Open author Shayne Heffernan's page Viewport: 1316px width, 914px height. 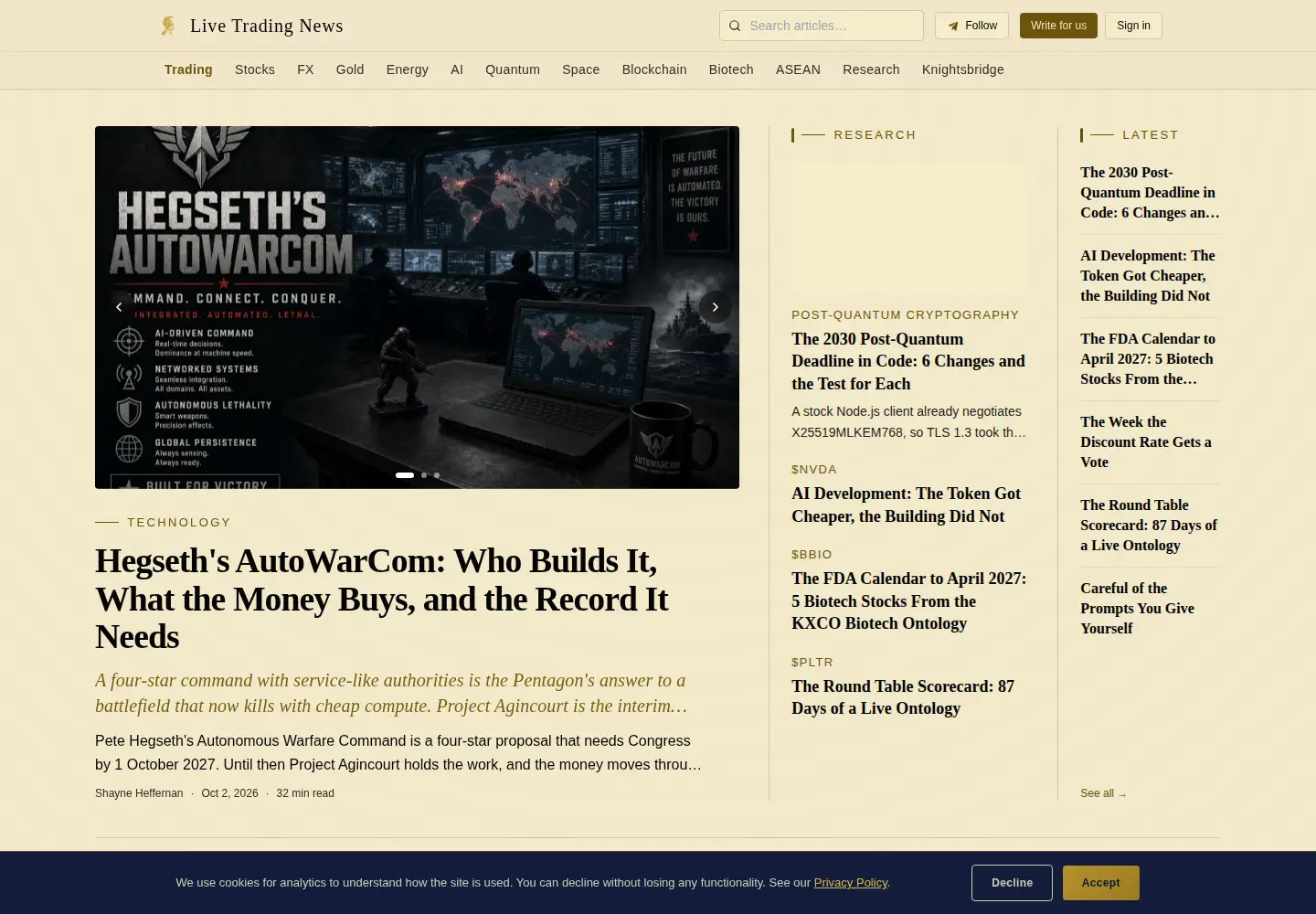(x=139, y=793)
